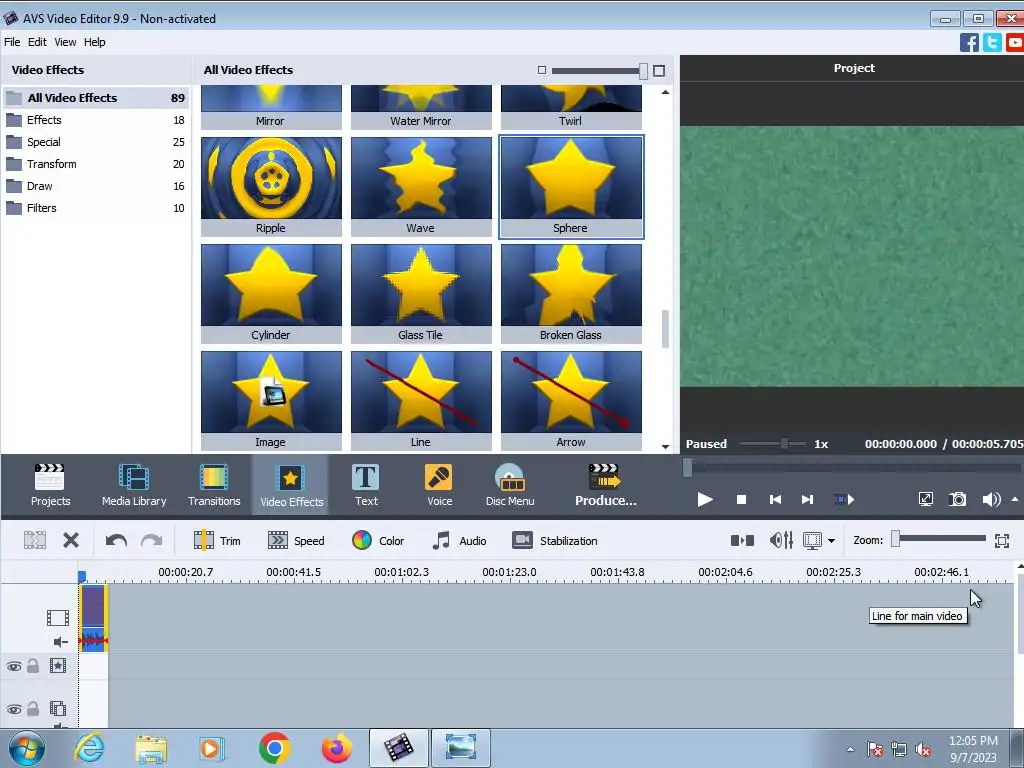Click the Speed tool
1024x768 pixels.
pos(296,541)
